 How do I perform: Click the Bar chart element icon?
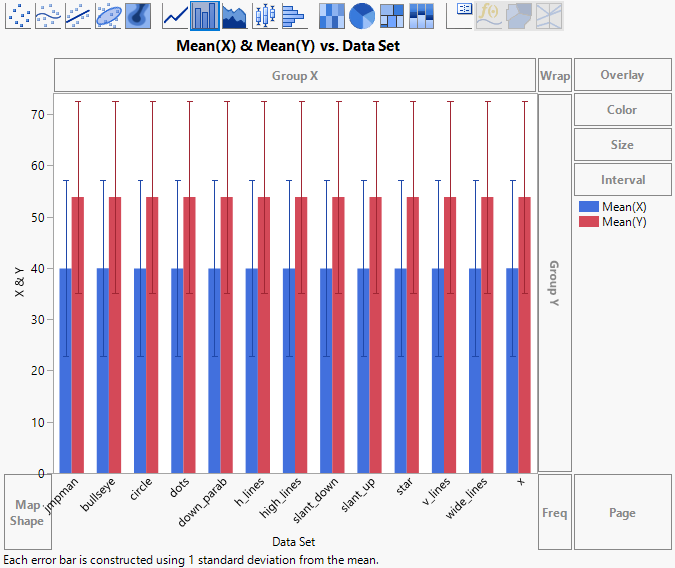pyautogui.click(x=205, y=15)
